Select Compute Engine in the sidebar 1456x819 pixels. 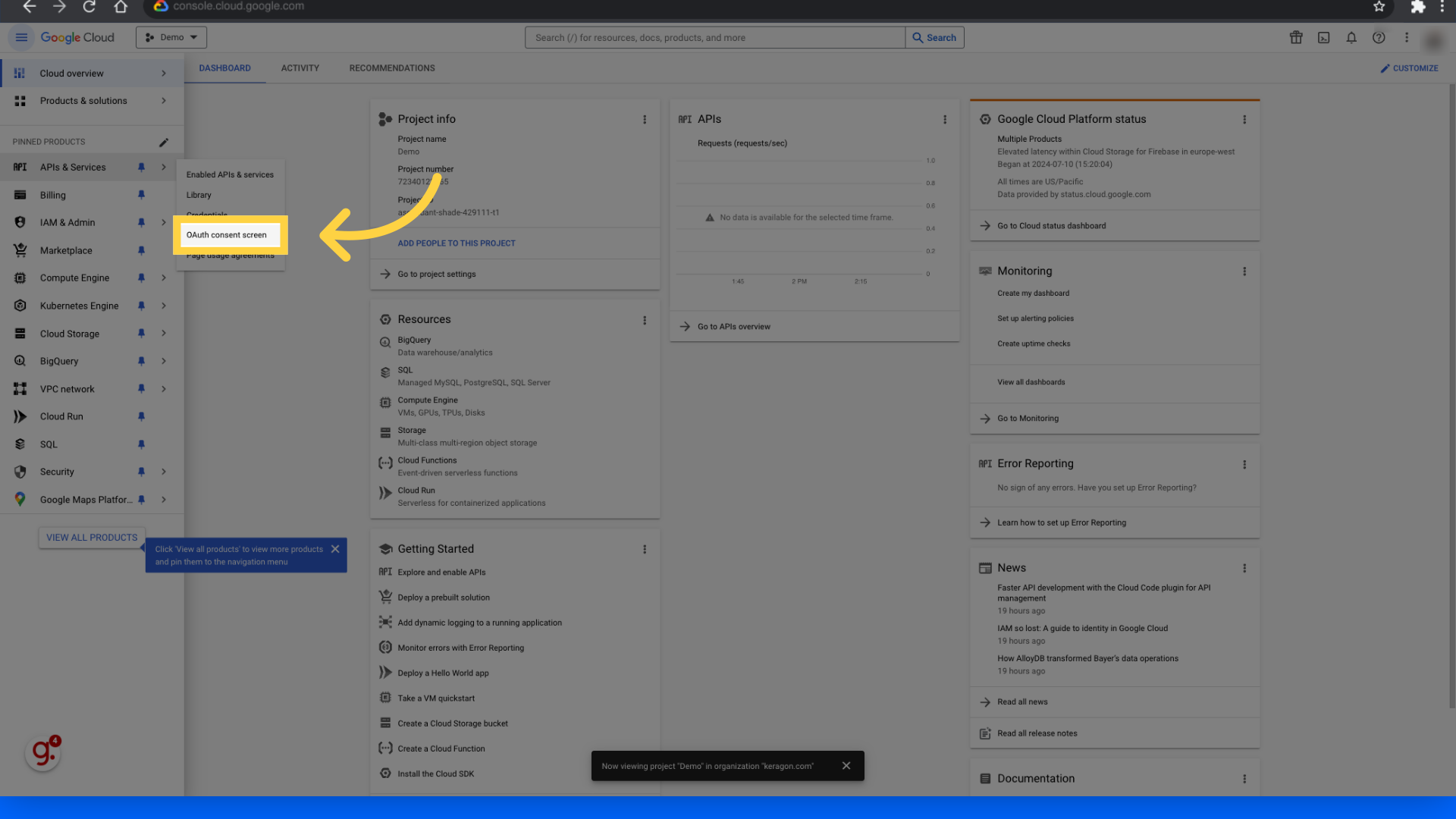click(74, 278)
